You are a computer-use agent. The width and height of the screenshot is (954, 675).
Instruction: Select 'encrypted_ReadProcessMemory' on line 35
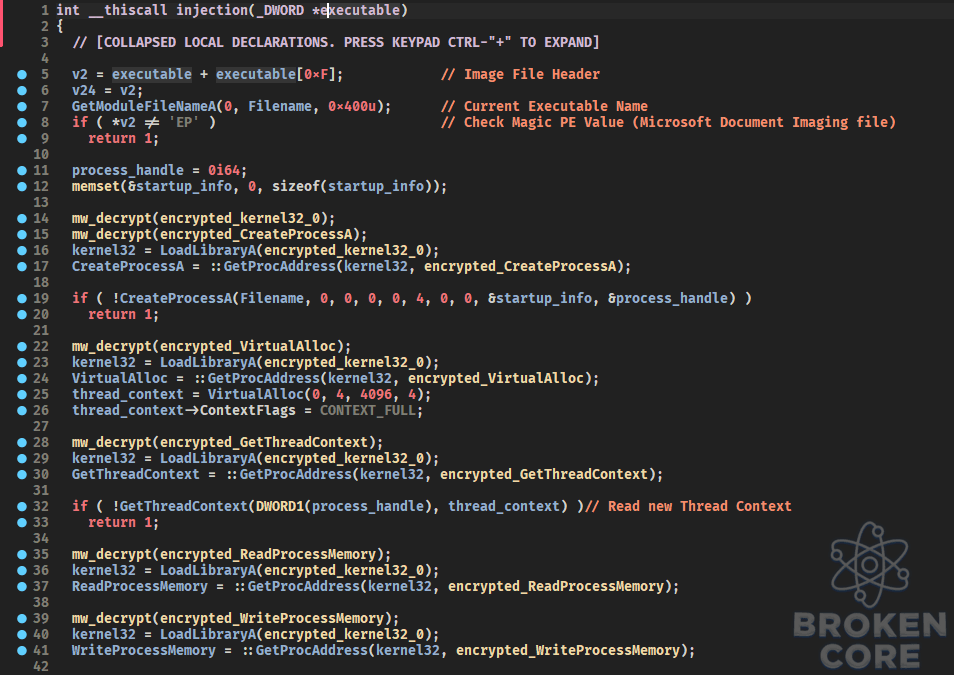pos(268,554)
